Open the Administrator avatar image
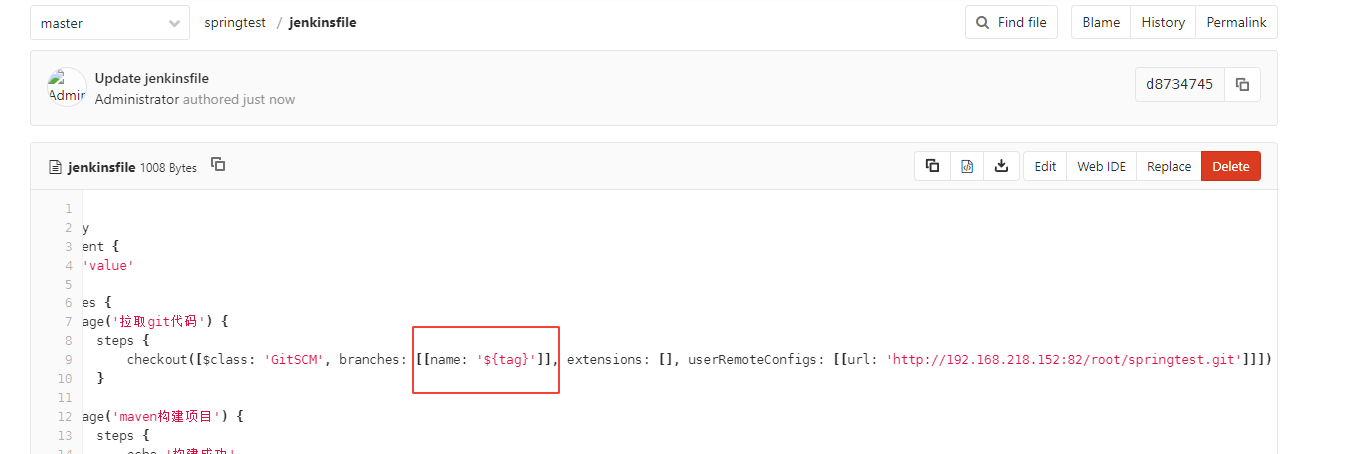 tap(67, 87)
